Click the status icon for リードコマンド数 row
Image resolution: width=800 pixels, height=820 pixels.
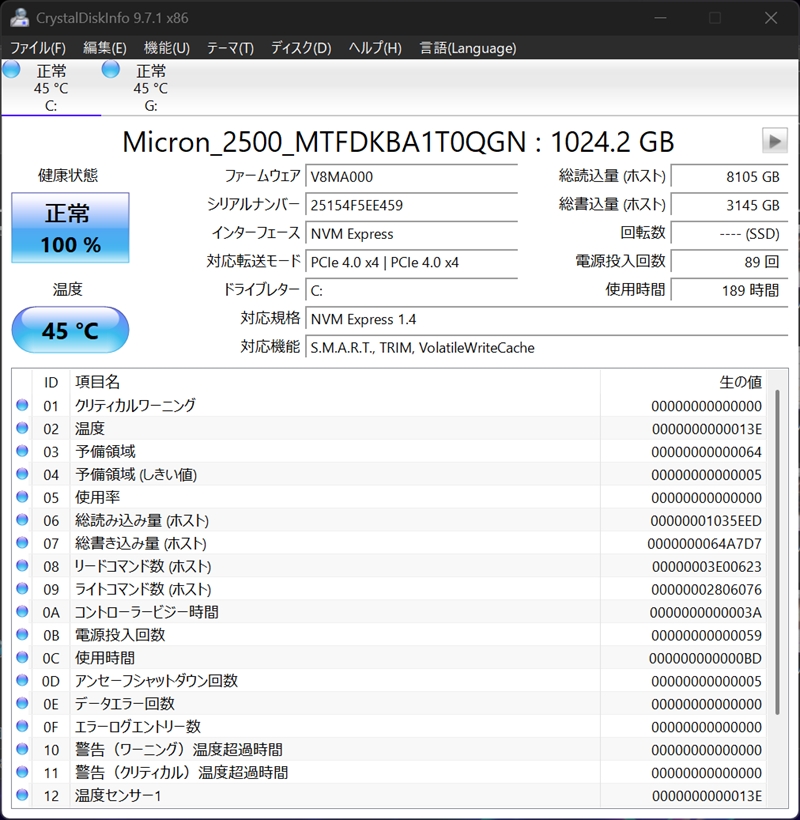[x=22, y=565]
